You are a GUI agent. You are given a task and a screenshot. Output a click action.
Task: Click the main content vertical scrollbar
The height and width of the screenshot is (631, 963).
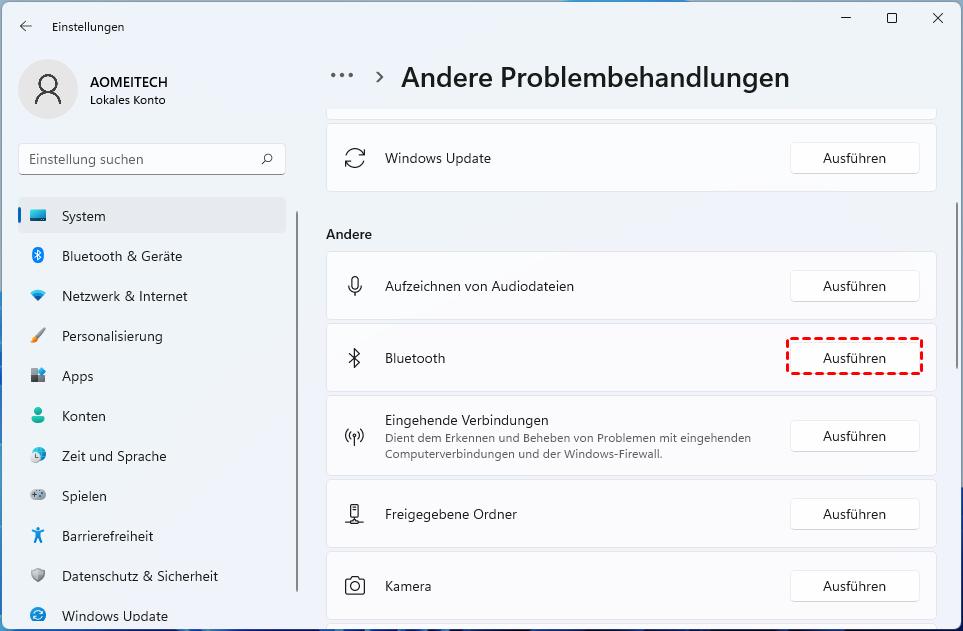[957, 286]
